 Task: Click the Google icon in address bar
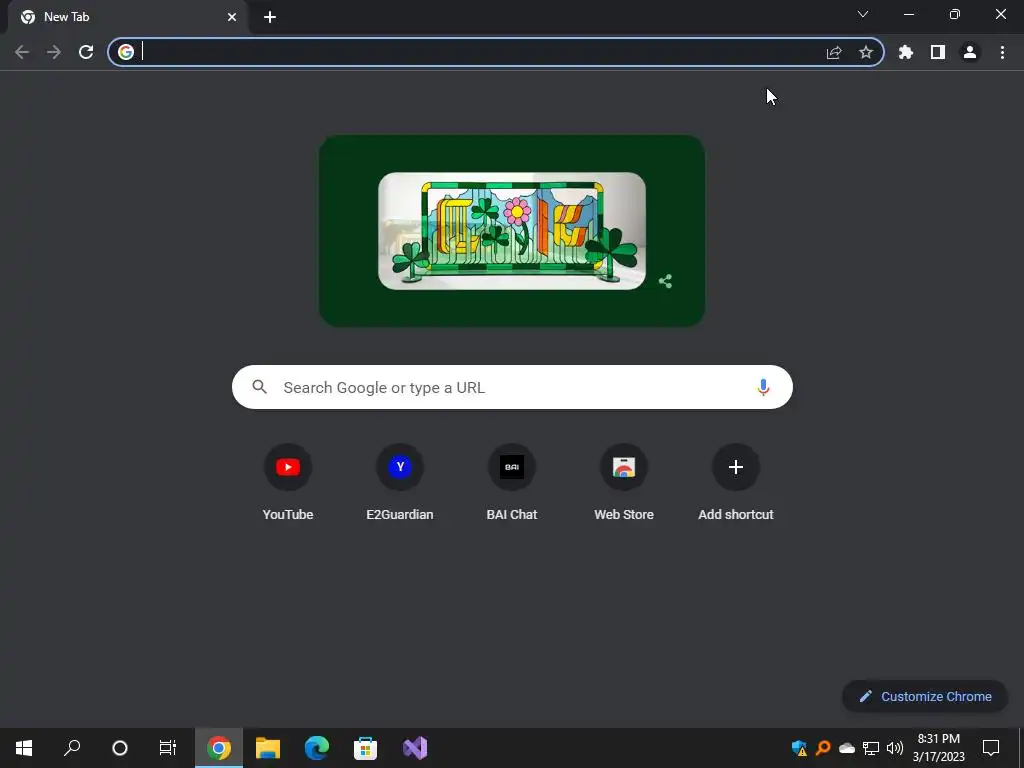coord(126,52)
